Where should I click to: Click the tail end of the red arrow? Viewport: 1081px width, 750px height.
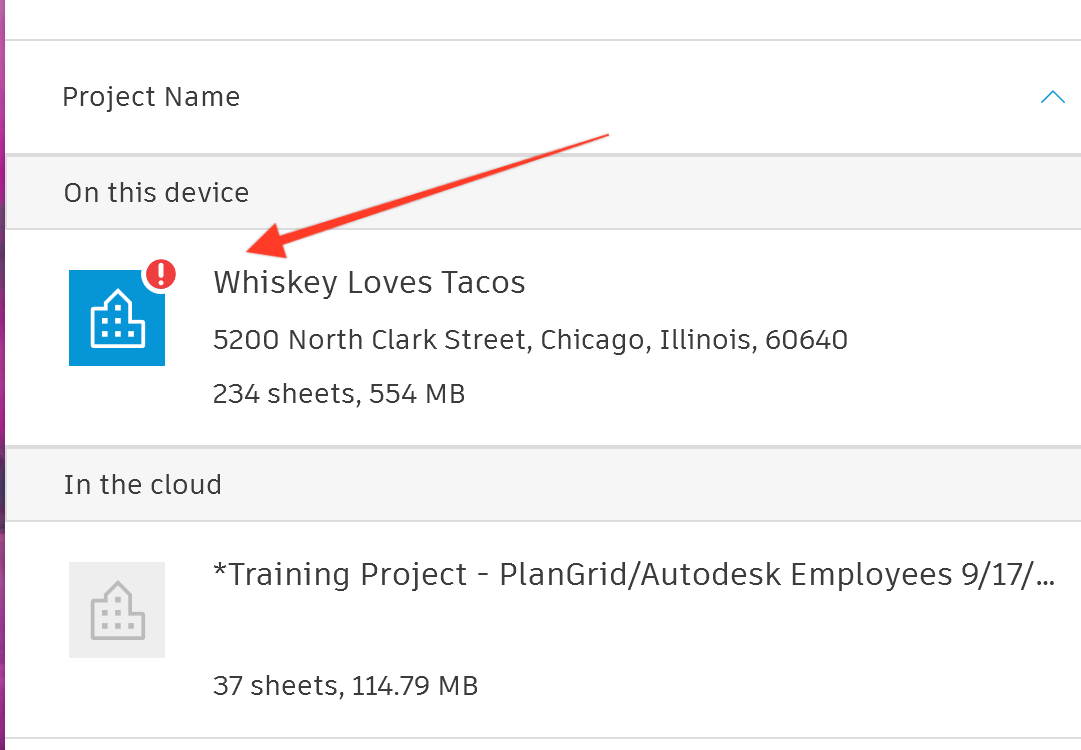pos(606,135)
